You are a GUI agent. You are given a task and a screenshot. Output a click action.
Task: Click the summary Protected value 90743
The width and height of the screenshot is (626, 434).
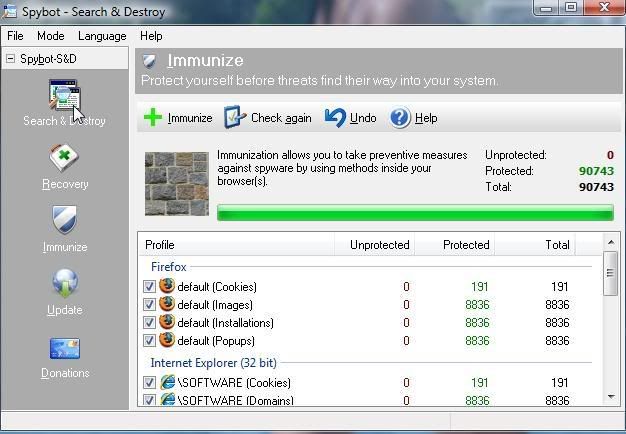[596, 171]
